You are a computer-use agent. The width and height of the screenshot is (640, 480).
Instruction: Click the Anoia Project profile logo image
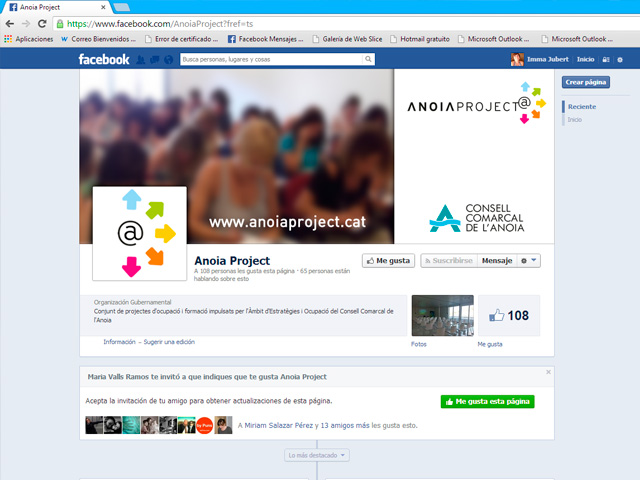tap(140, 233)
